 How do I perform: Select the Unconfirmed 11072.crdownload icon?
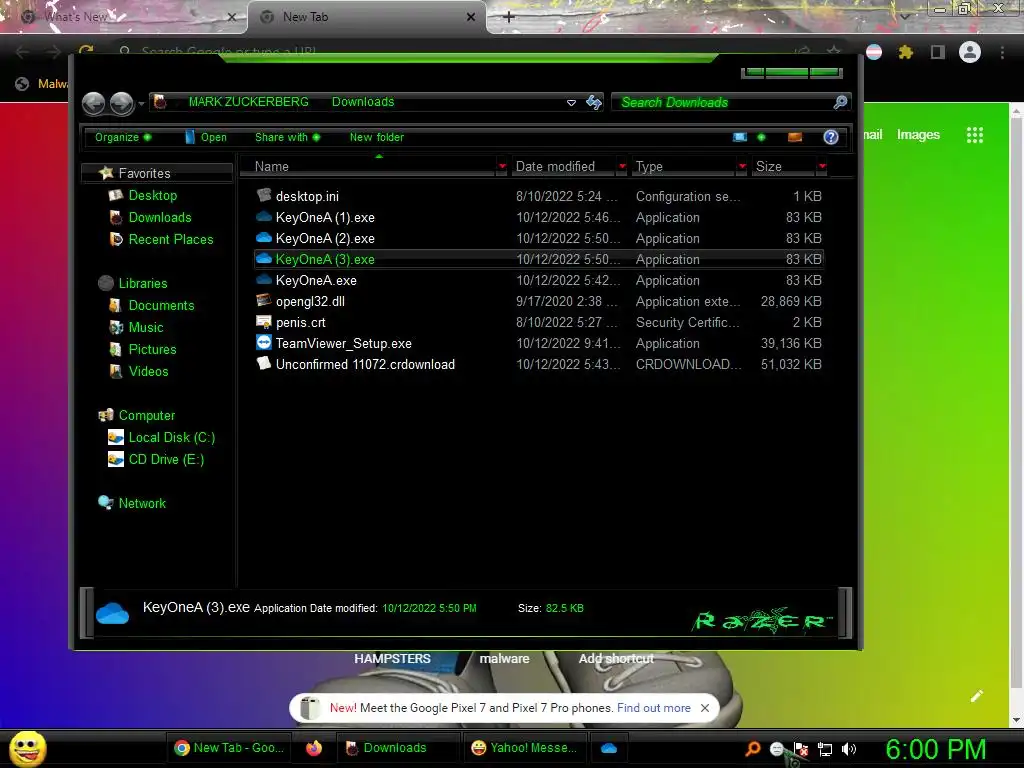(264, 364)
